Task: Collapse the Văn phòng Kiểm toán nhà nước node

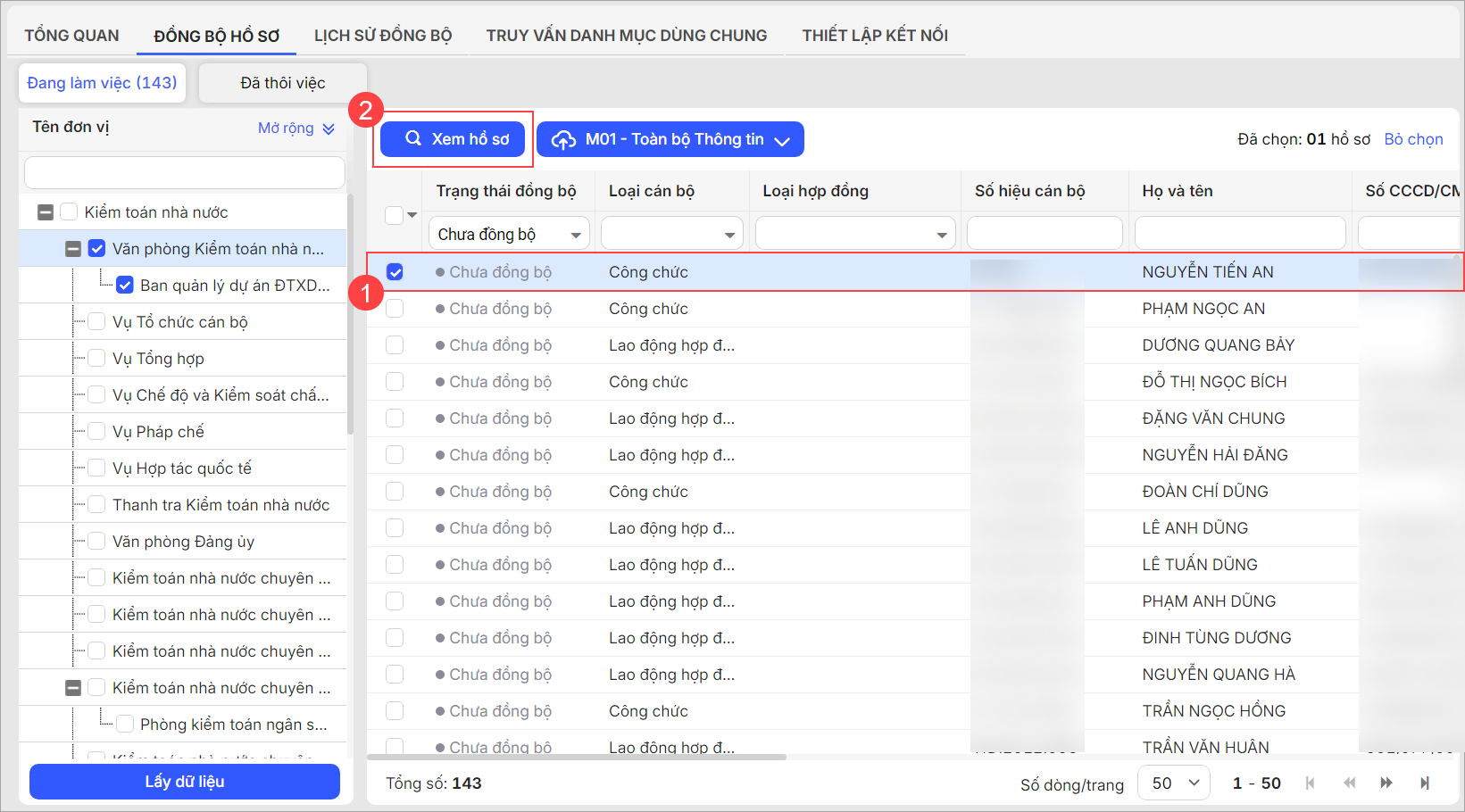Action: 73,249
